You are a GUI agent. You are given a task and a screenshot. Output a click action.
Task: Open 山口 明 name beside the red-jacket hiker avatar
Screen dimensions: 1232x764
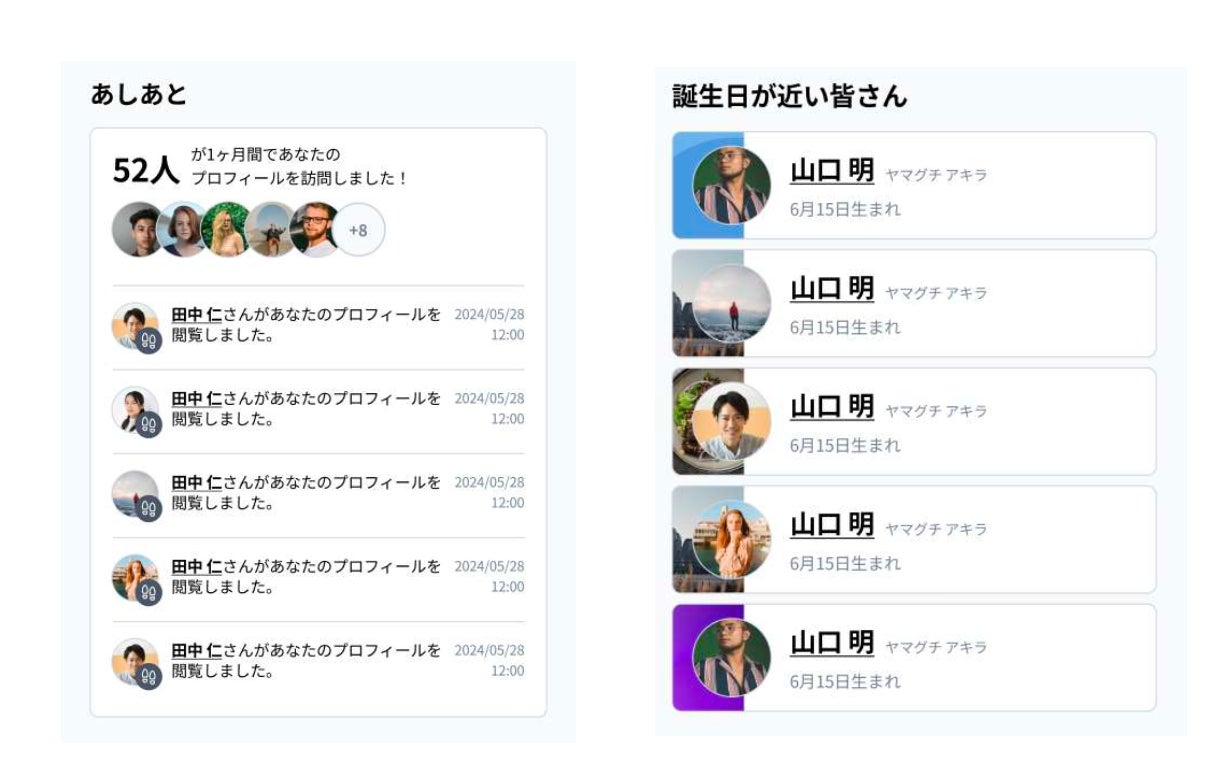click(832, 289)
